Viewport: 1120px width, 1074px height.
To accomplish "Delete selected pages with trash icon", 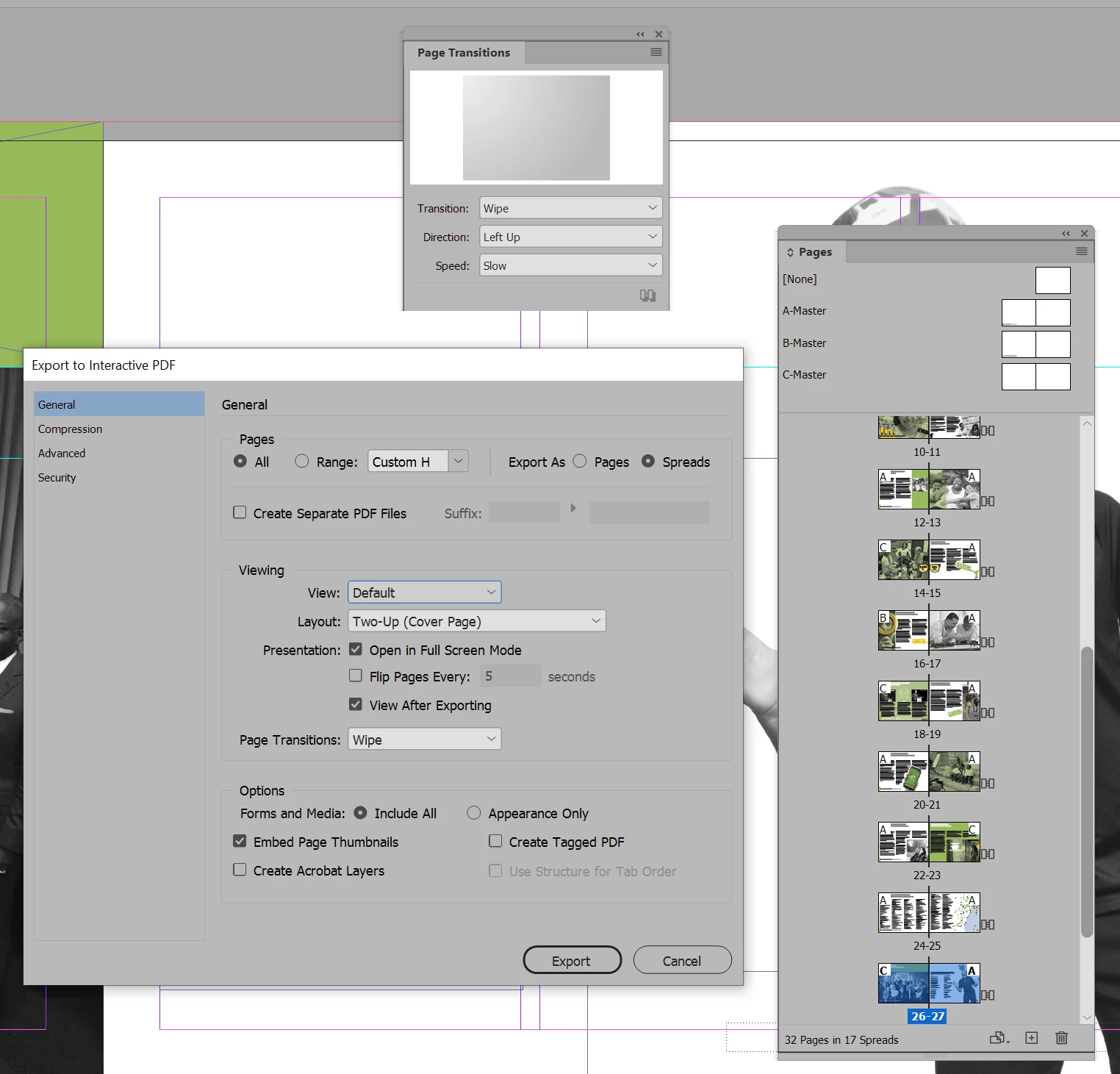I will tap(1062, 1038).
